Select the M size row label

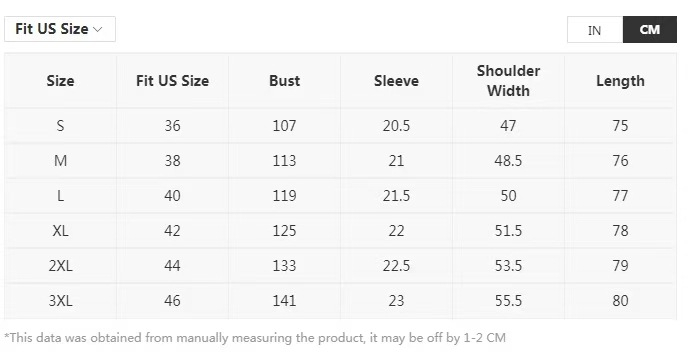60,161
